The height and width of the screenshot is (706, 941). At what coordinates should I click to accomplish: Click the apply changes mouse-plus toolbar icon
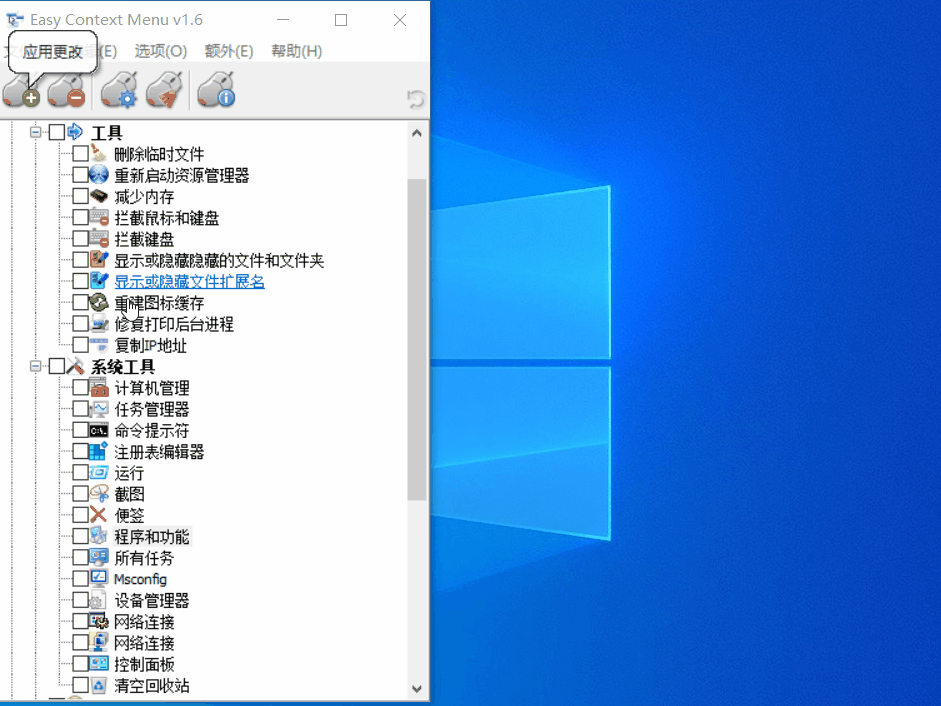(22, 91)
